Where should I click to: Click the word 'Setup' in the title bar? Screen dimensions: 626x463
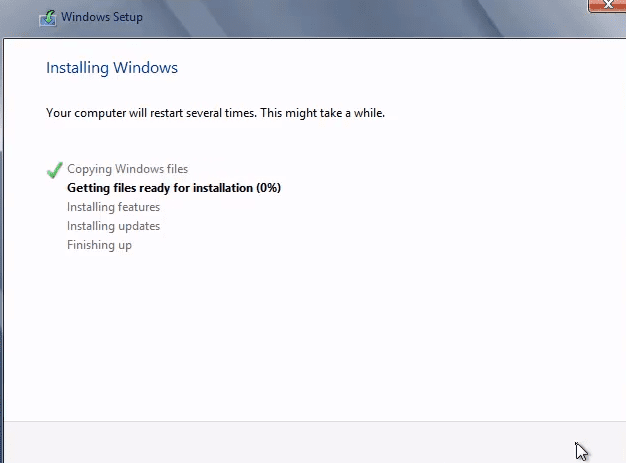128,18
